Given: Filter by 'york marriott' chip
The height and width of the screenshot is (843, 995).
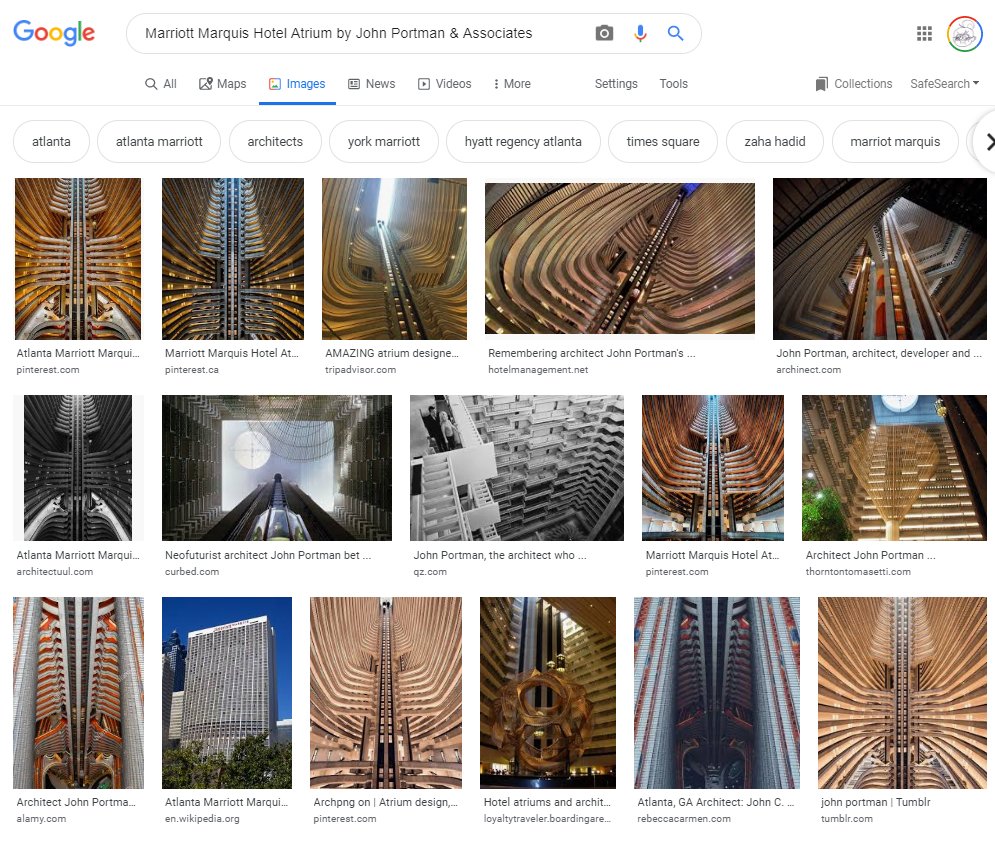Looking at the screenshot, I should pyautogui.click(x=383, y=142).
